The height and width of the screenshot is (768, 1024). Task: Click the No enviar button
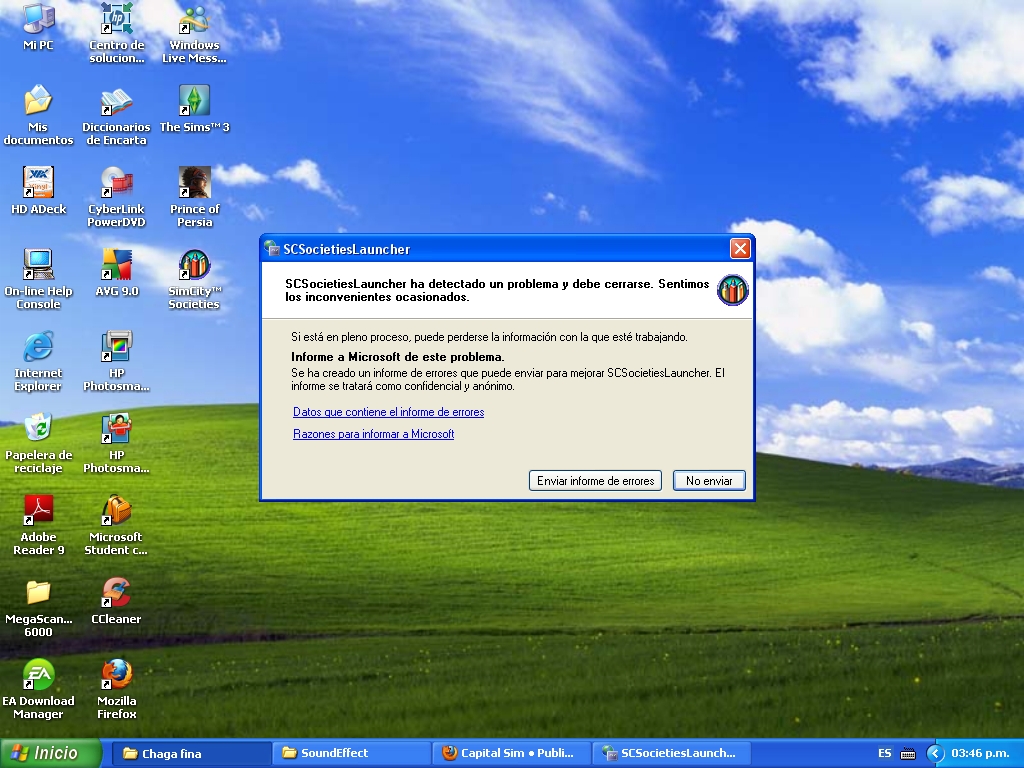[x=709, y=481]
